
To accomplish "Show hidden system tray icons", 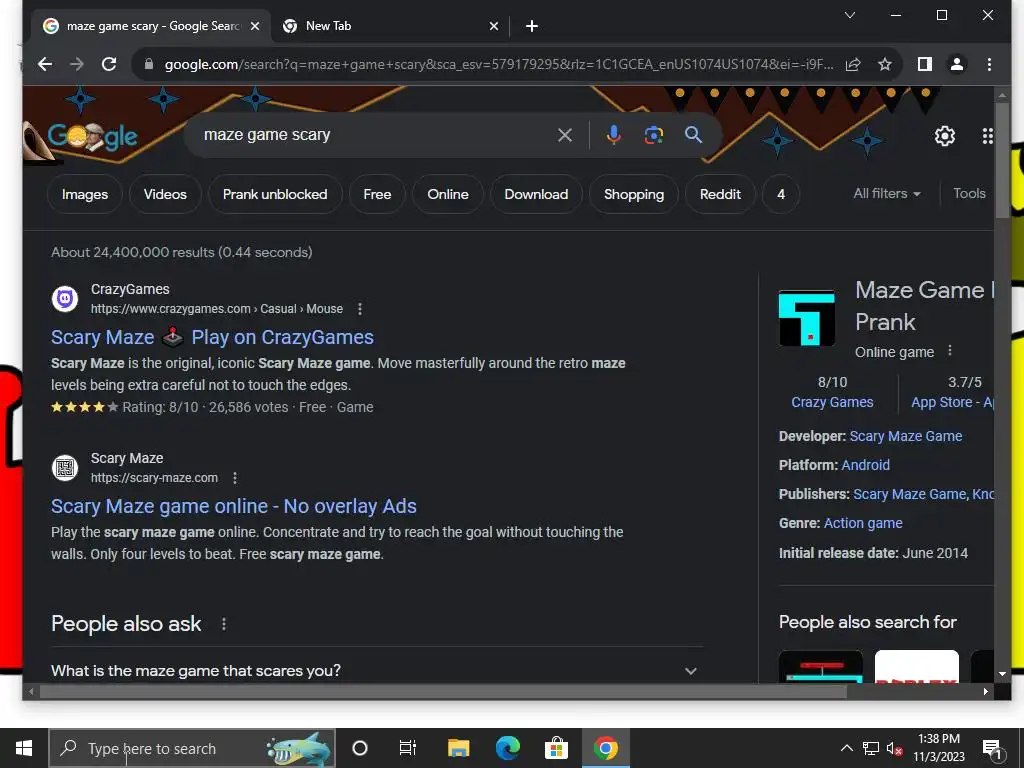I will pyautogui.click(x=846, y=748).
